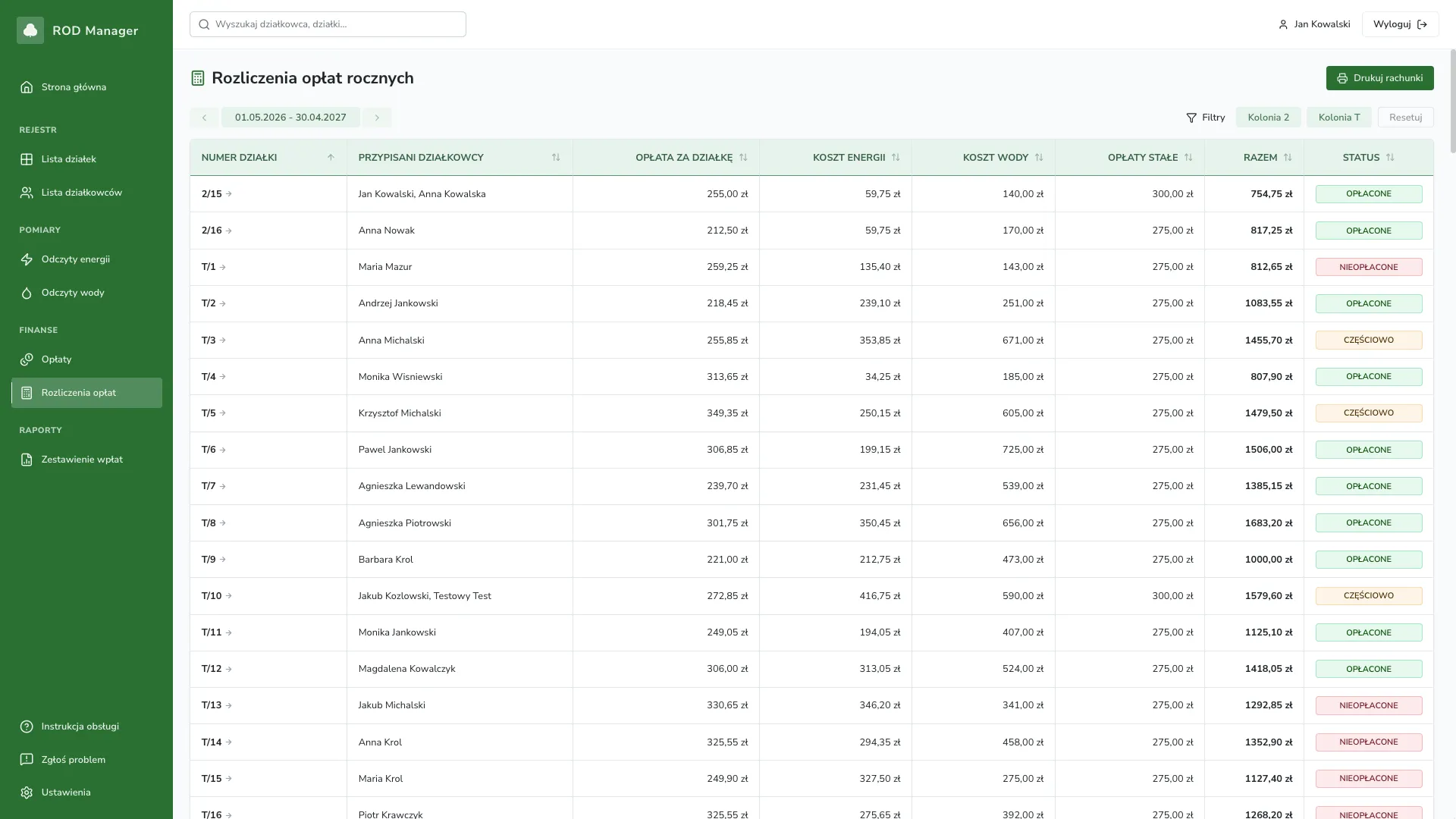Navigate to Lista działkowców
This screenshot has width=1456, height=819.
tap(86, 193)
